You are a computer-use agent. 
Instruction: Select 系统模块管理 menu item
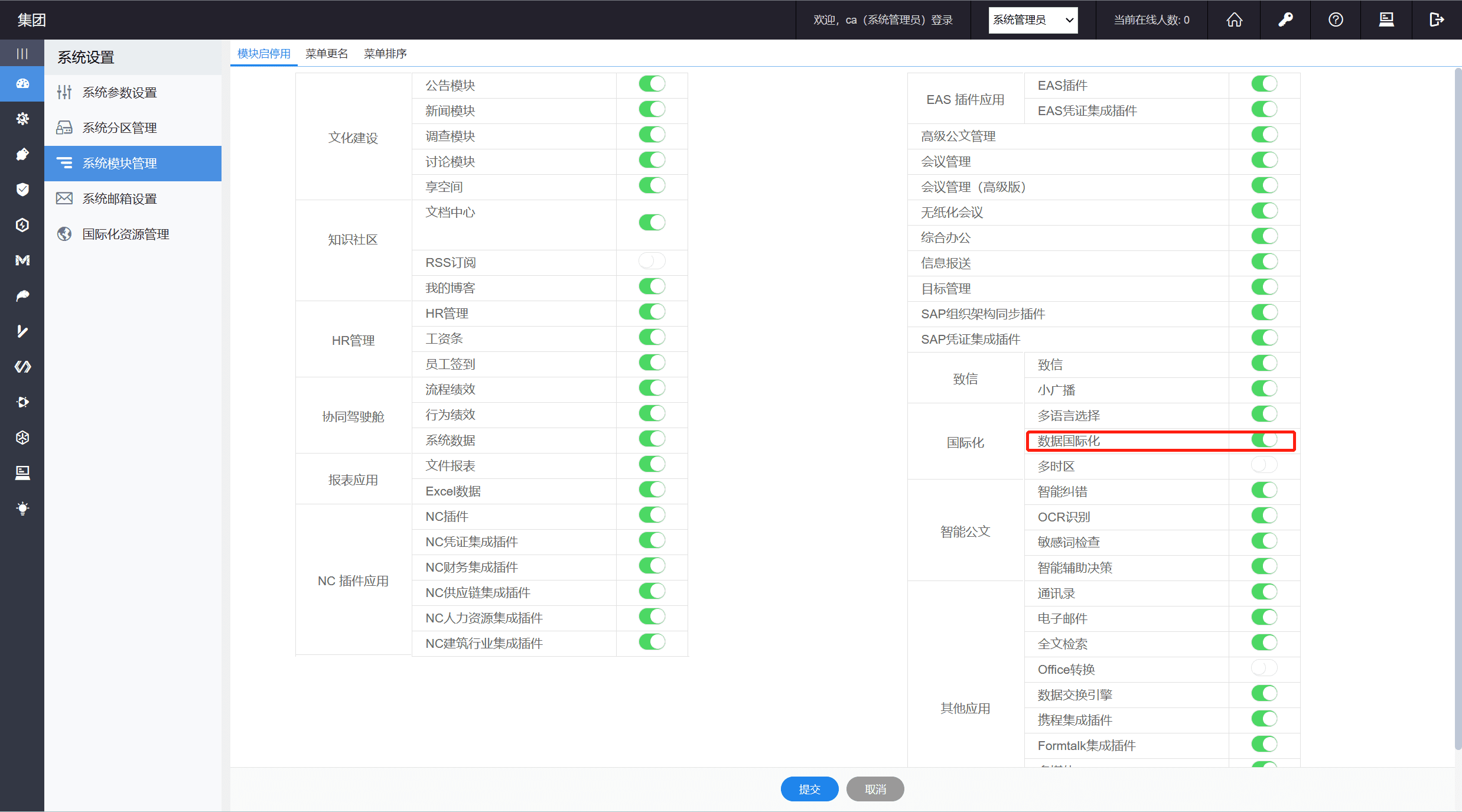[133, 163]
